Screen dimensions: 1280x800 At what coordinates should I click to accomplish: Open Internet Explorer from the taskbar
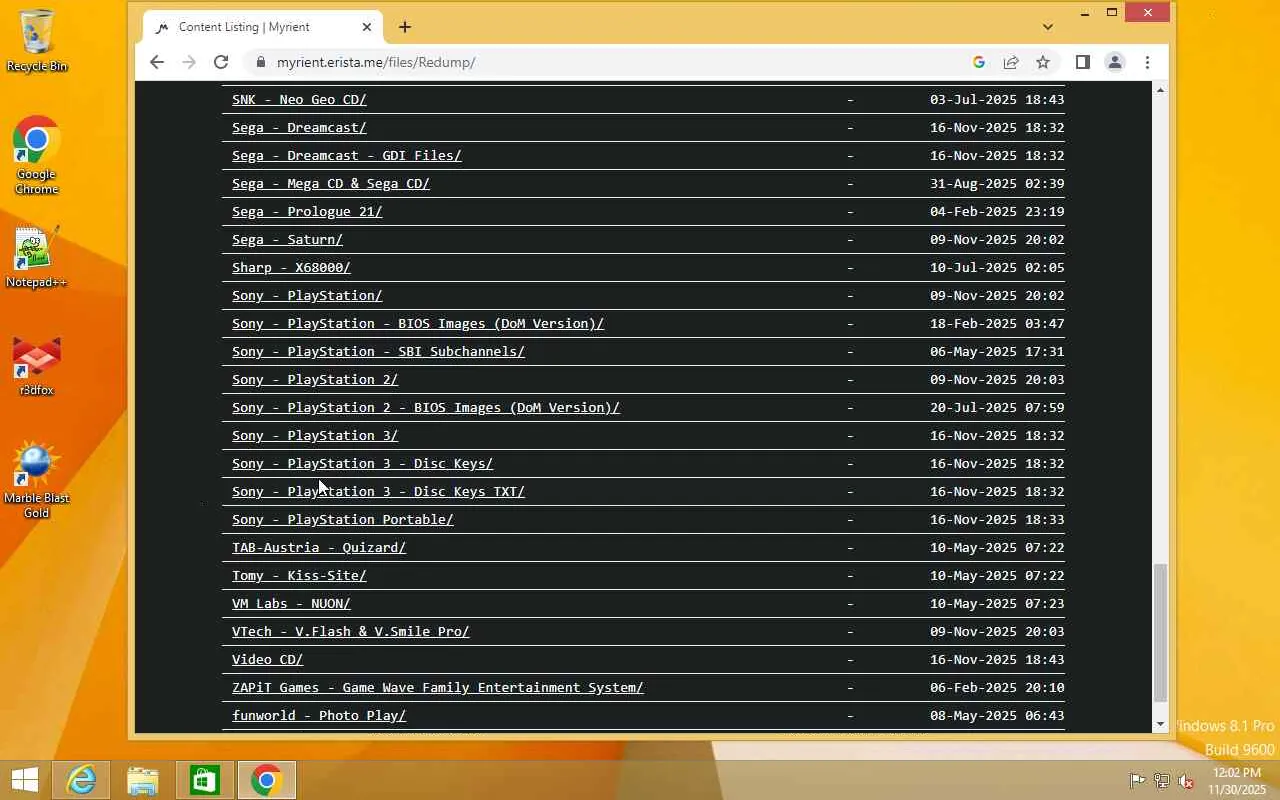coord(81,780)
